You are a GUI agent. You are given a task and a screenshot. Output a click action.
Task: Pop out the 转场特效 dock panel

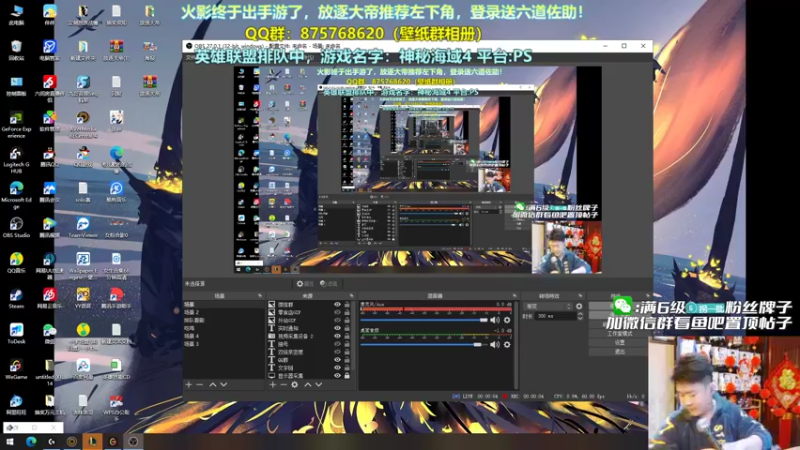580,296
